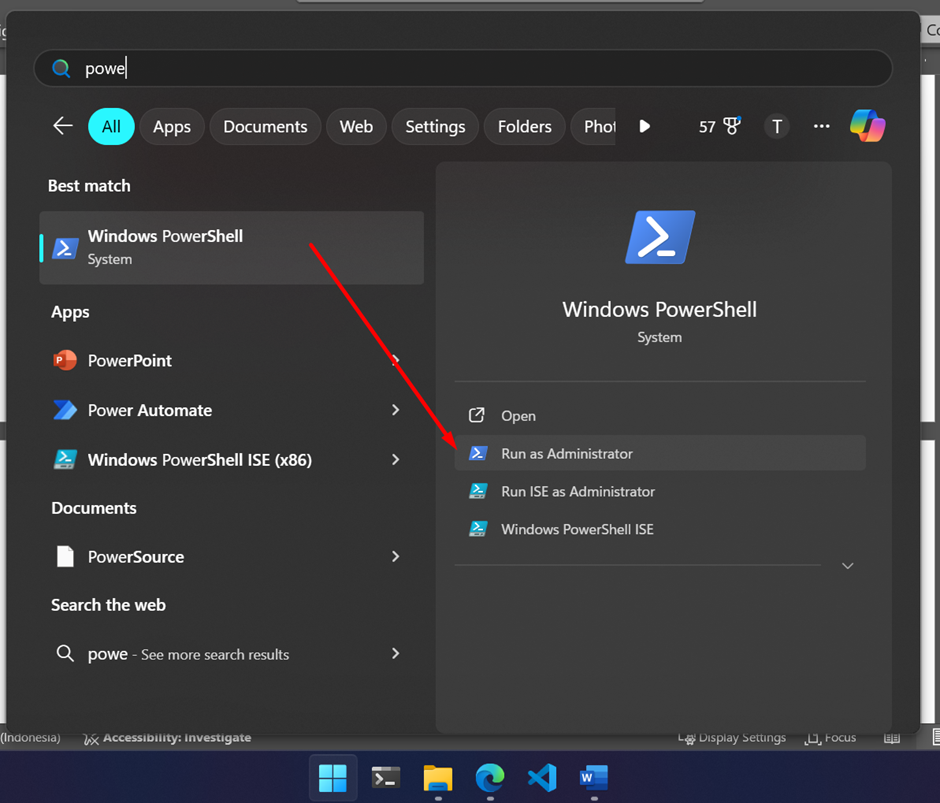Open the three-dot more options menu

pos(821,127)
